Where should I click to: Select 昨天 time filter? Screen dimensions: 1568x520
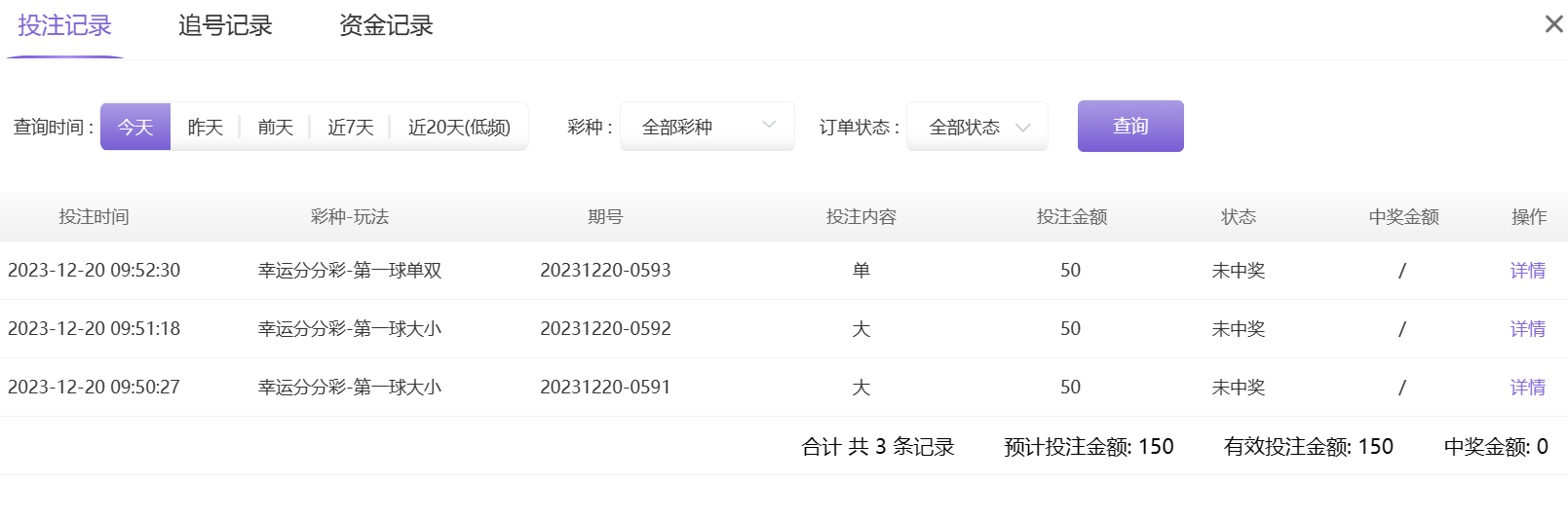click(206, 127)
